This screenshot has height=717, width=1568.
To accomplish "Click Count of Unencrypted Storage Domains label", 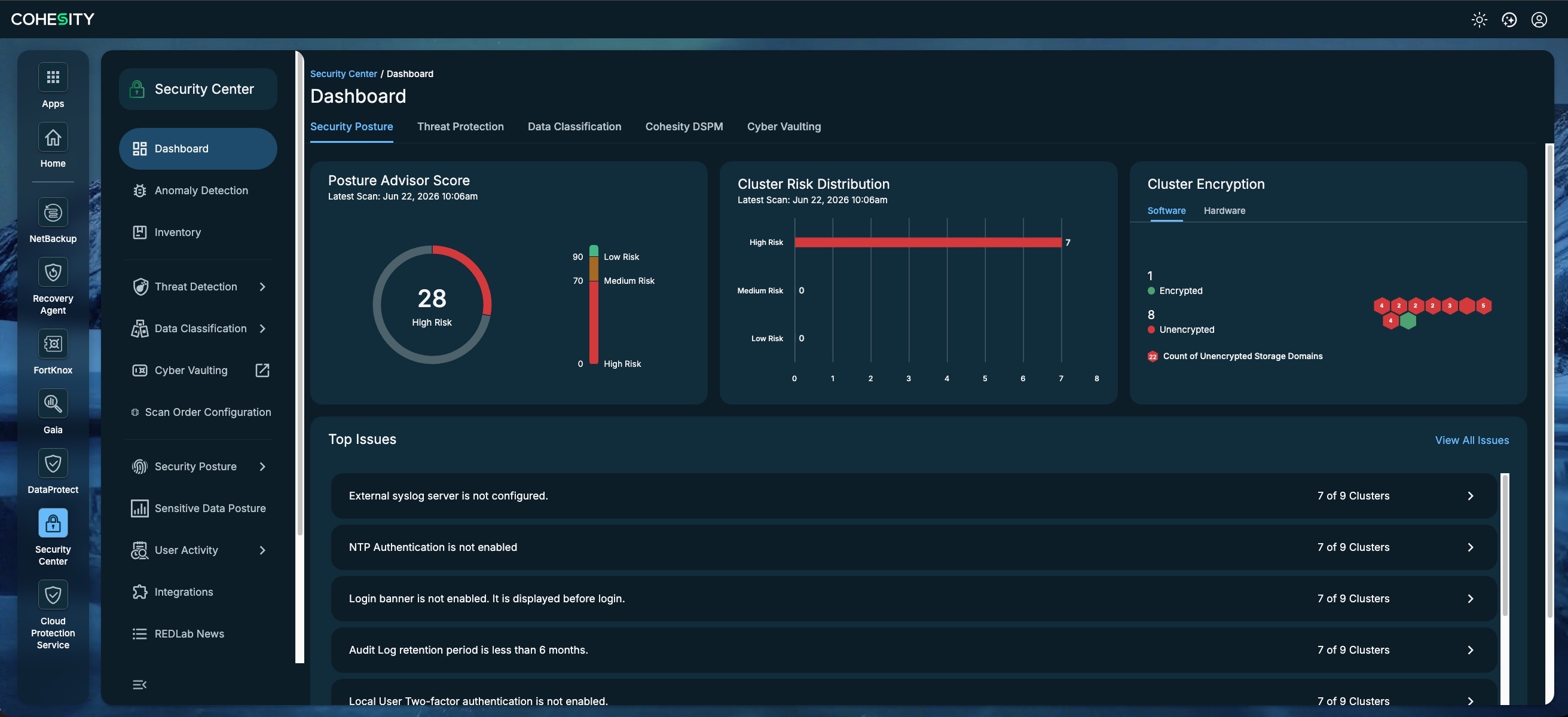I will point(1242,356).
